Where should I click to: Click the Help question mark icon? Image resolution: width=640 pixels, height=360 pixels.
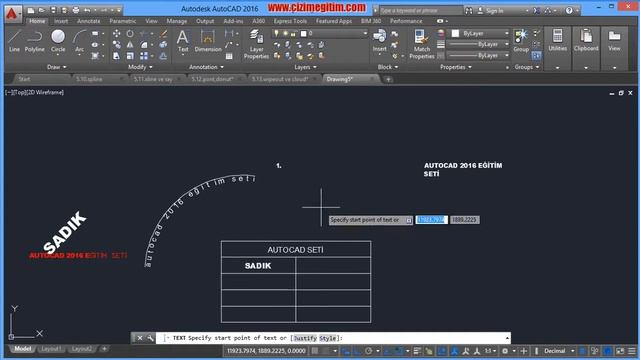pyautogui.click(x=569, y=11)
